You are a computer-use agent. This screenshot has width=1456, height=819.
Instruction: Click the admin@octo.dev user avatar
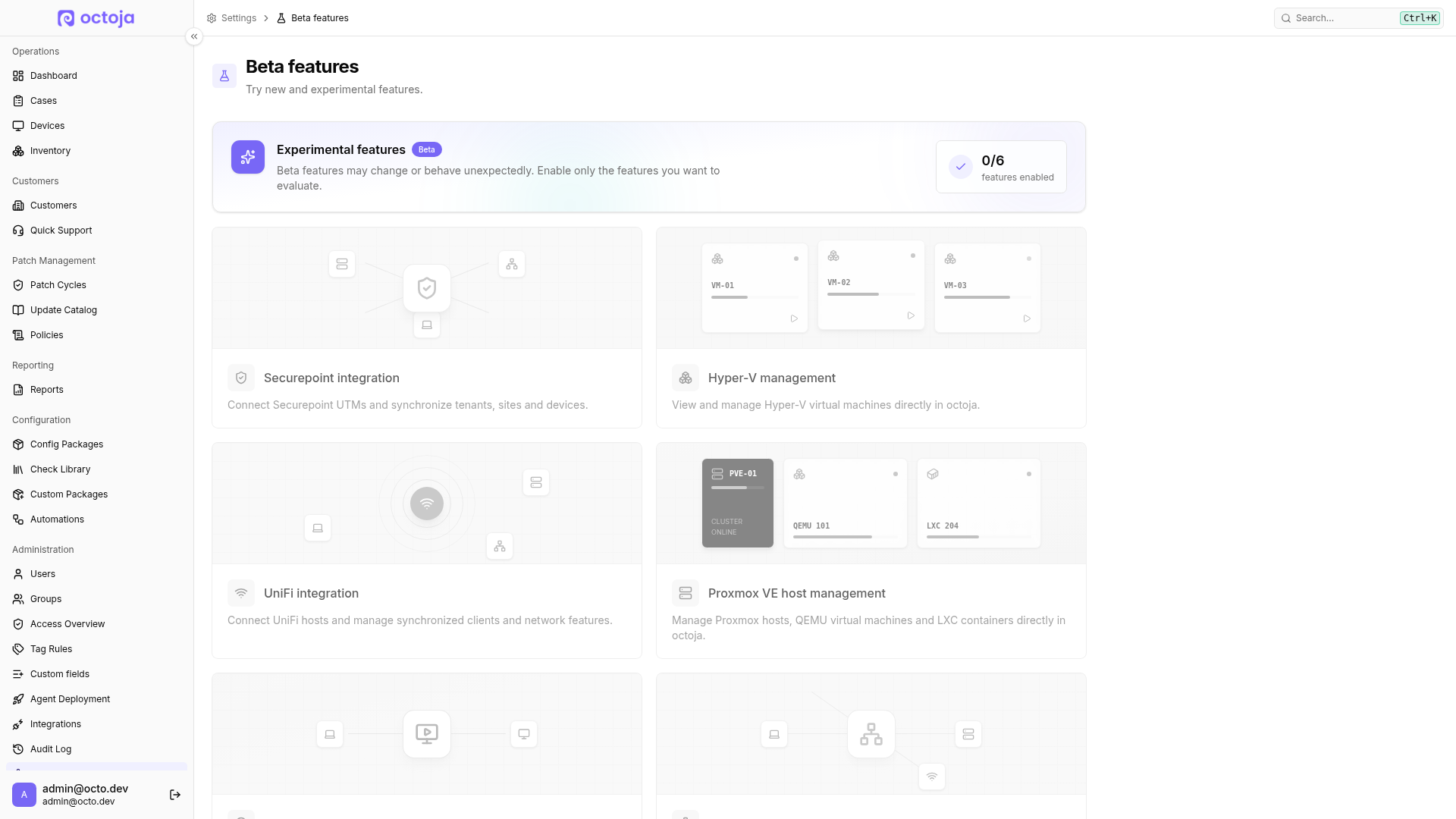pyautogui.click(x=24, y=795)
